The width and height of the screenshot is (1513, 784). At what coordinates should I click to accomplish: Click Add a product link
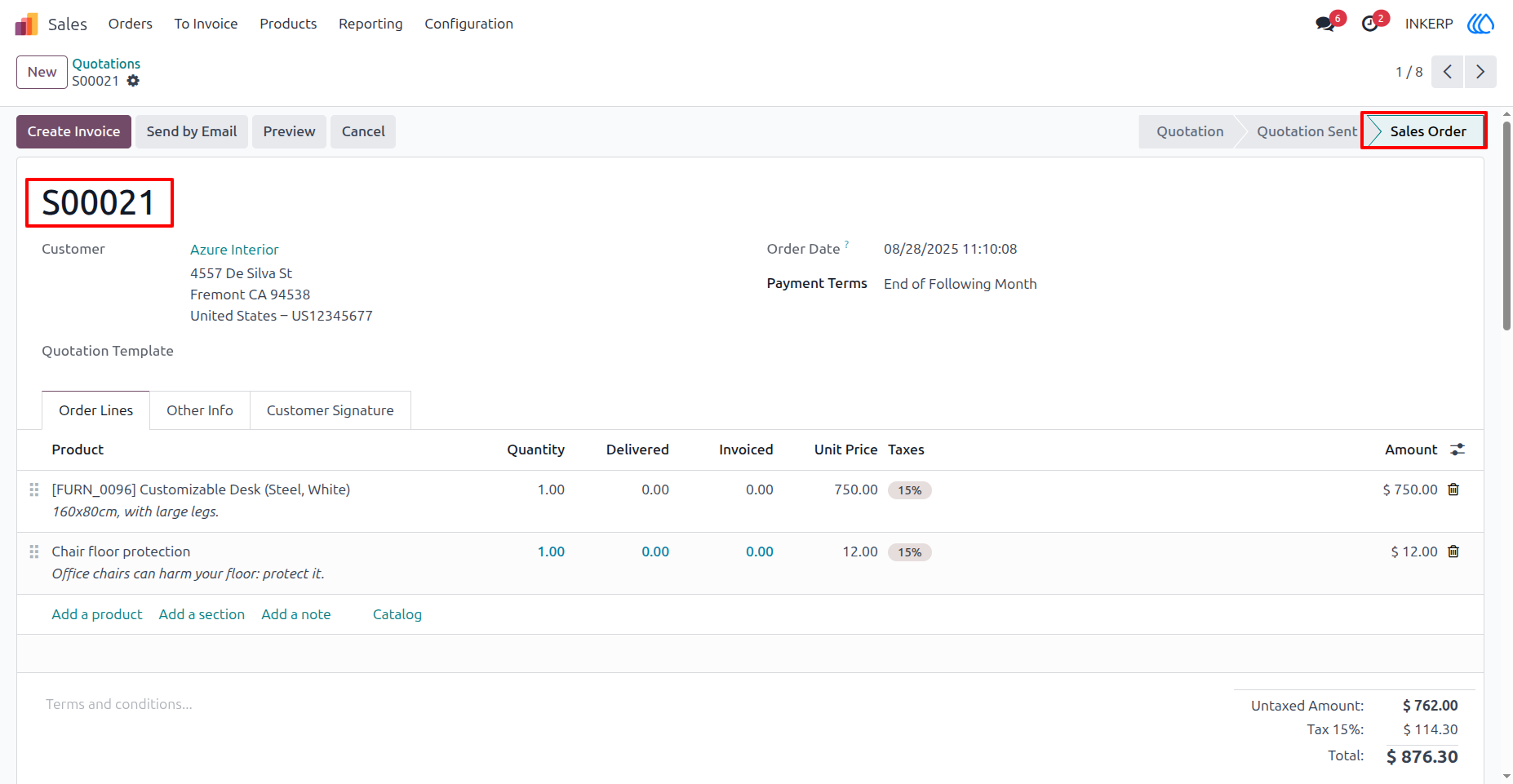pos(97,614)
